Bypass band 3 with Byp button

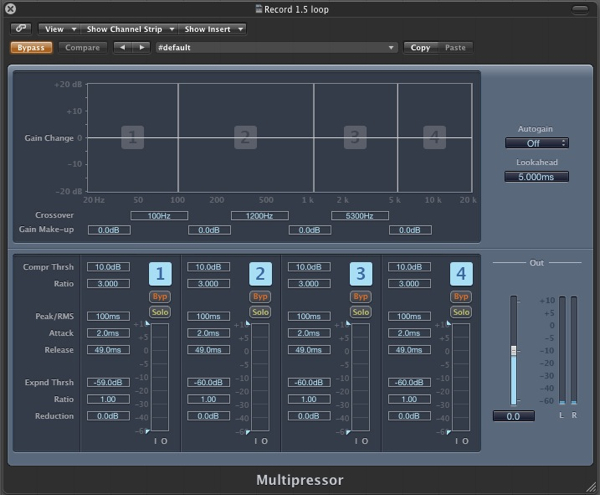pyautogui.click(x=361, y=297)
